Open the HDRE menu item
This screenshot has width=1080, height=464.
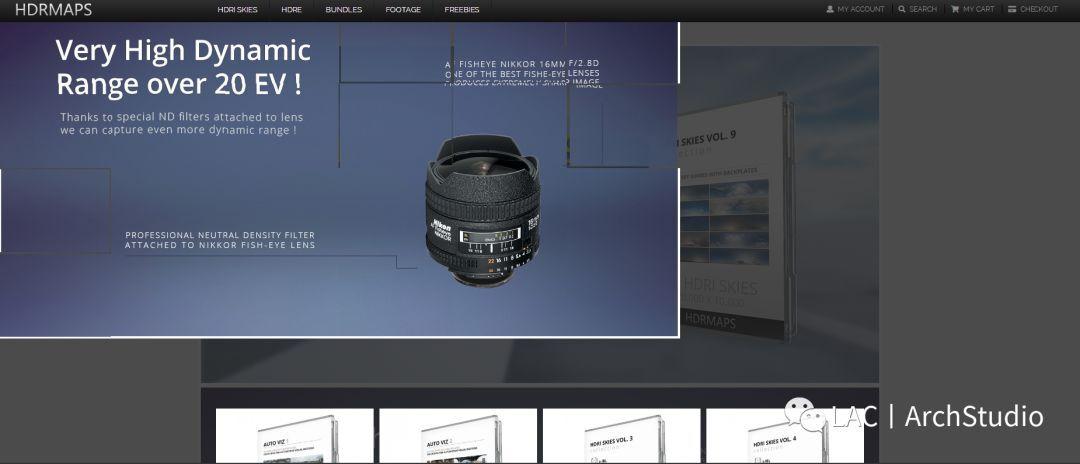pyautogui.click(x=291, y=10)
